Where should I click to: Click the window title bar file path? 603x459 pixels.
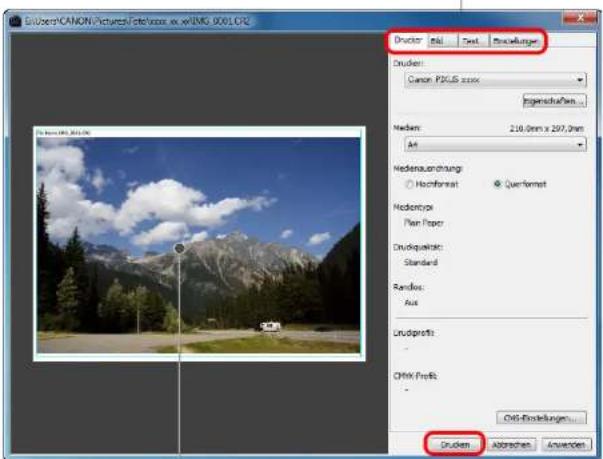pos(137,21)
